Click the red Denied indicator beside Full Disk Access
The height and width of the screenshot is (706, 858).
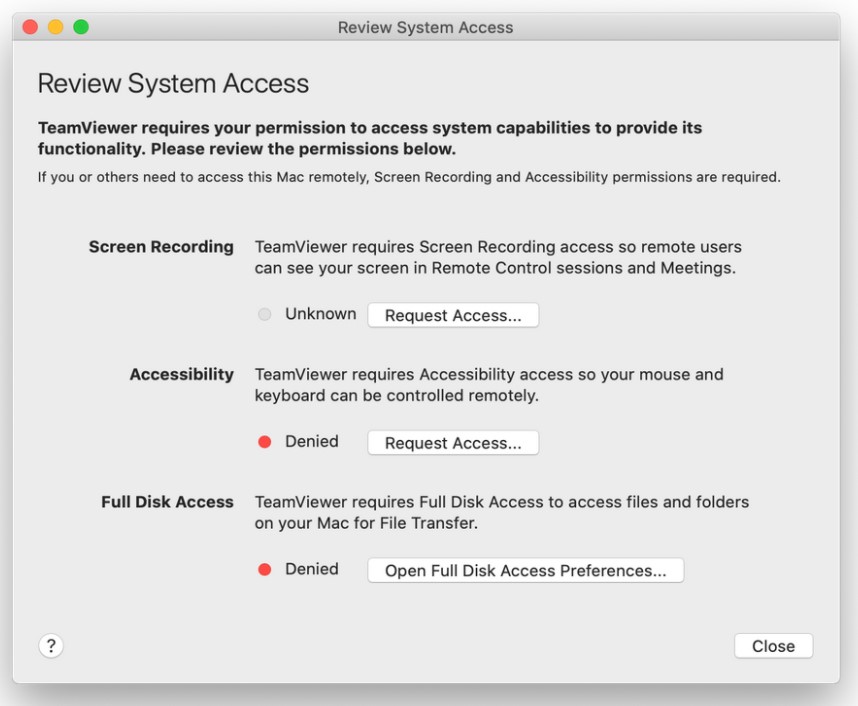coord(265,568)
